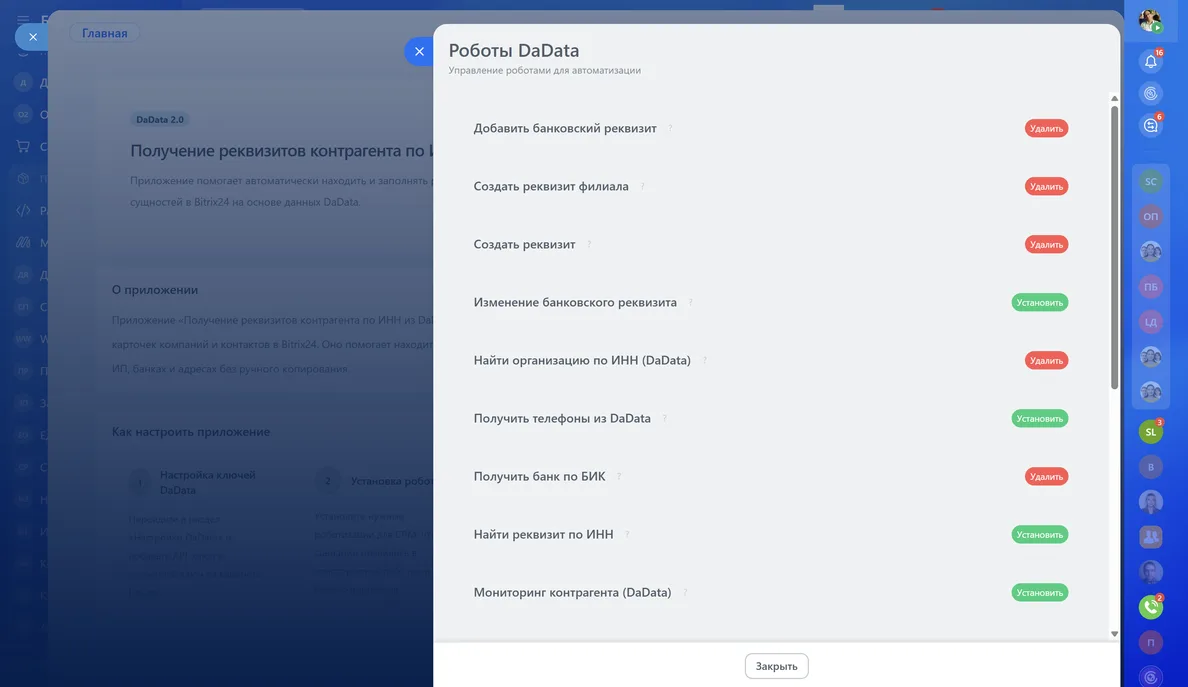Image resolution: width=1188 pixels, height=687 pixels.
Task: Click Управление роботами для автоматизации subtitle
Action: click(x=545, y=70)
